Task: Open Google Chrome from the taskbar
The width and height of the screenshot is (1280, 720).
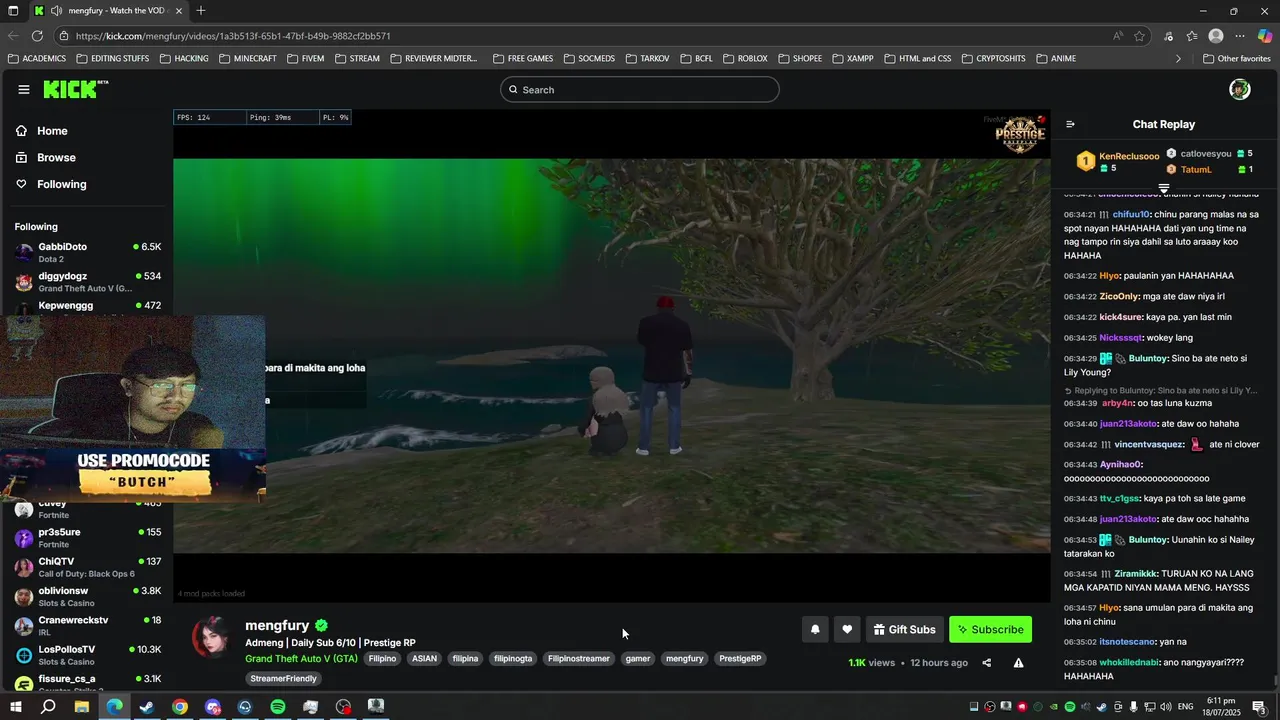Action: click(x=180, y=707)
